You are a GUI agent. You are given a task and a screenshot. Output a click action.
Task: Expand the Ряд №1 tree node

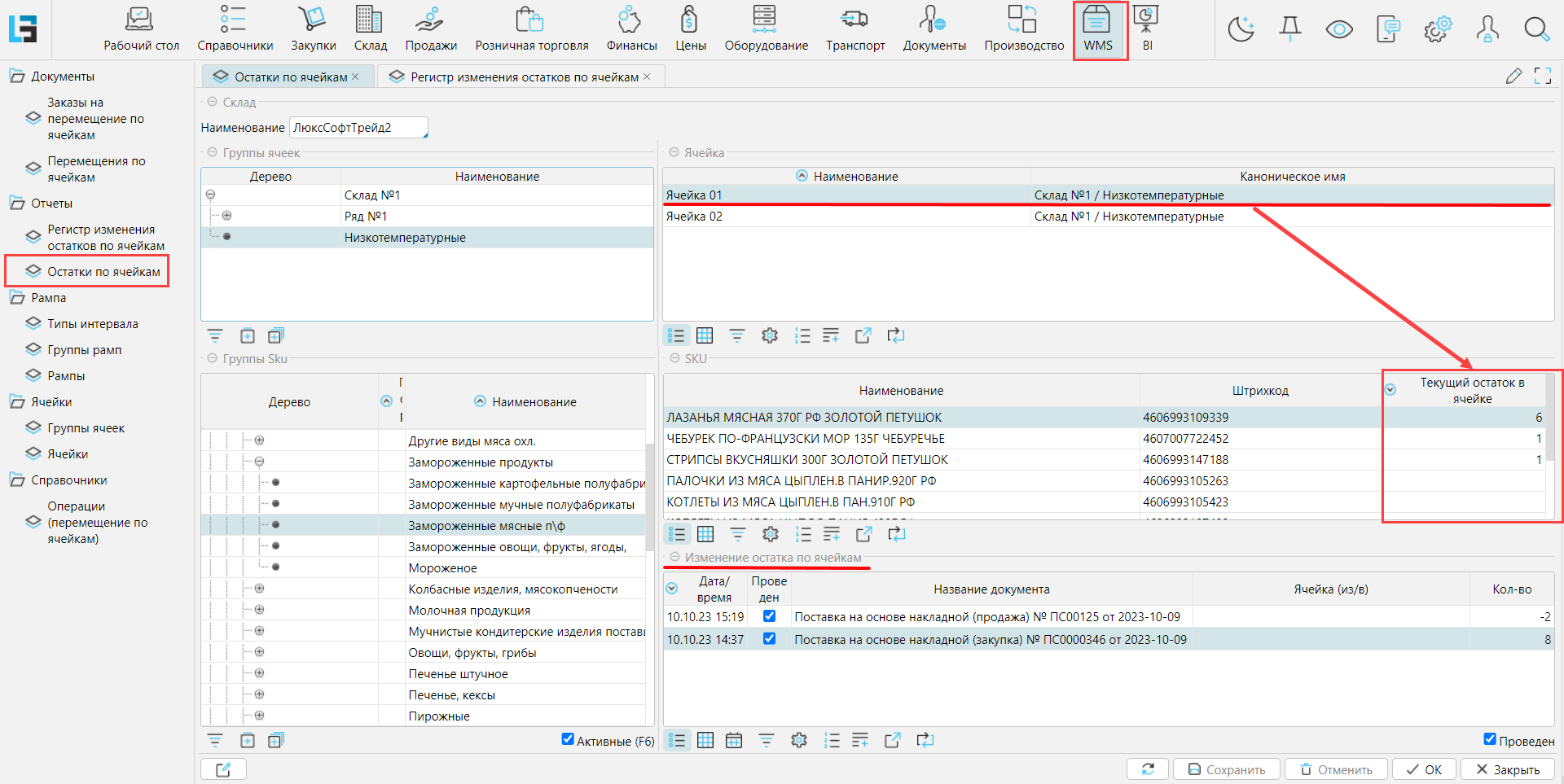tap(227, 216)
